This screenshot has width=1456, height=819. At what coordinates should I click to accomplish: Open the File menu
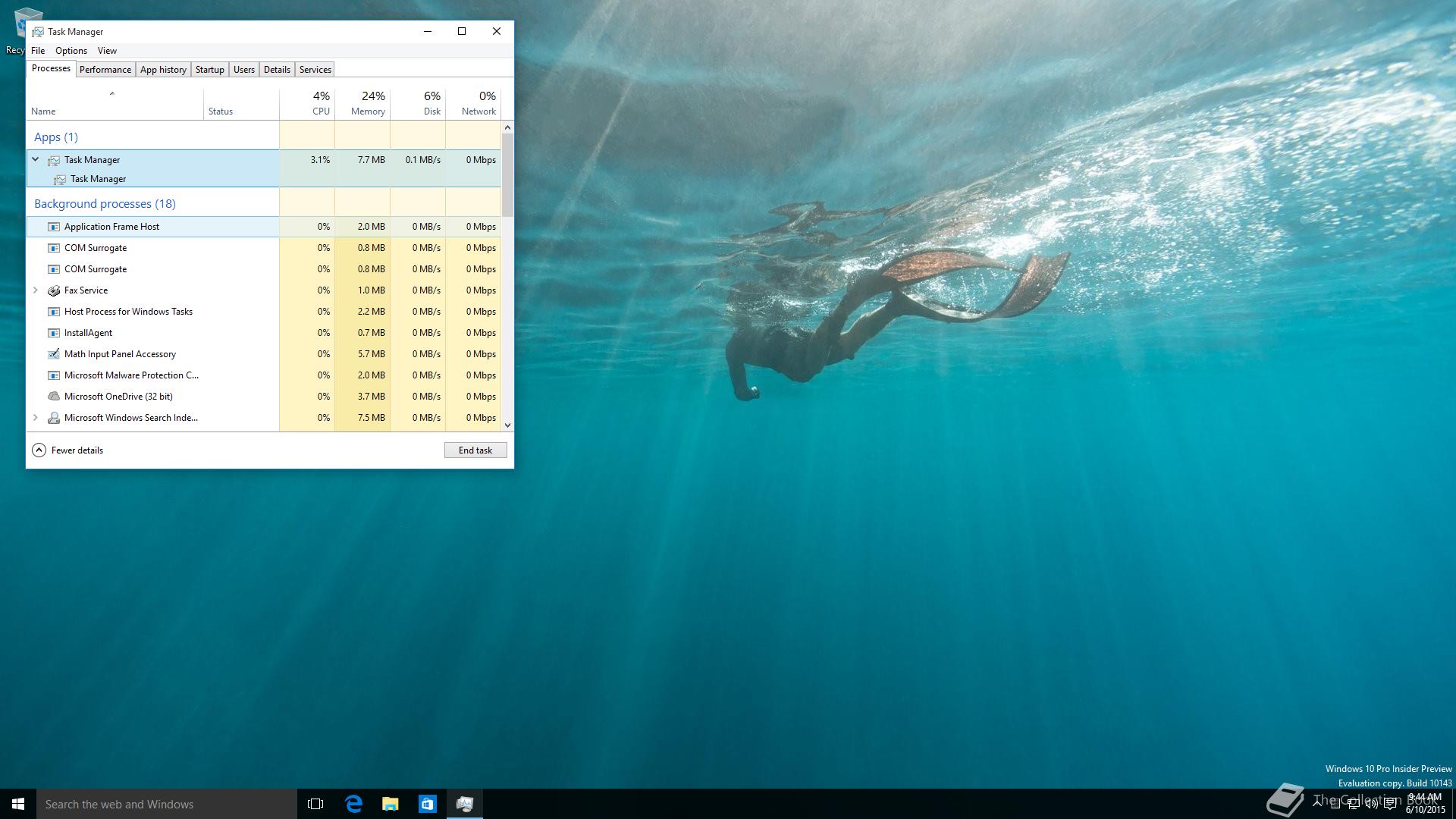38,51
